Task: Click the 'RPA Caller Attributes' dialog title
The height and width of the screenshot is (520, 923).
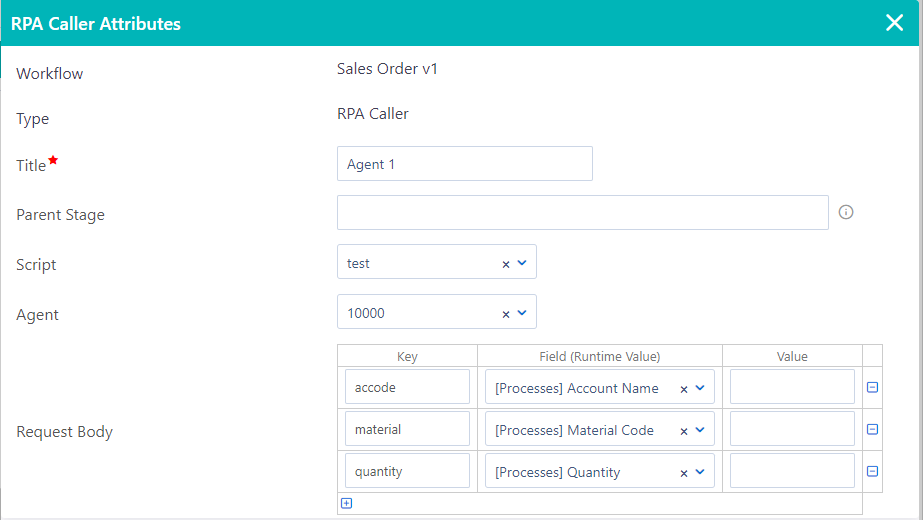Action: click(x=96, y=24)
